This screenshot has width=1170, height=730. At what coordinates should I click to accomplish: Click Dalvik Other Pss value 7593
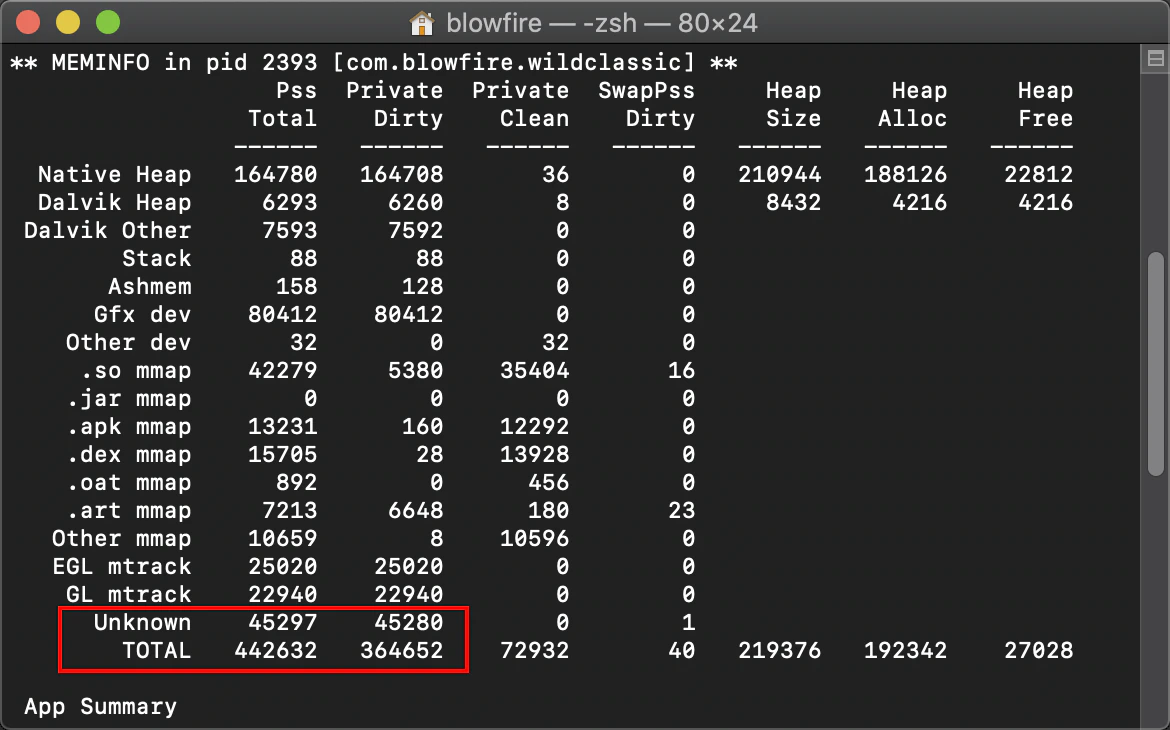coord(290,230)
